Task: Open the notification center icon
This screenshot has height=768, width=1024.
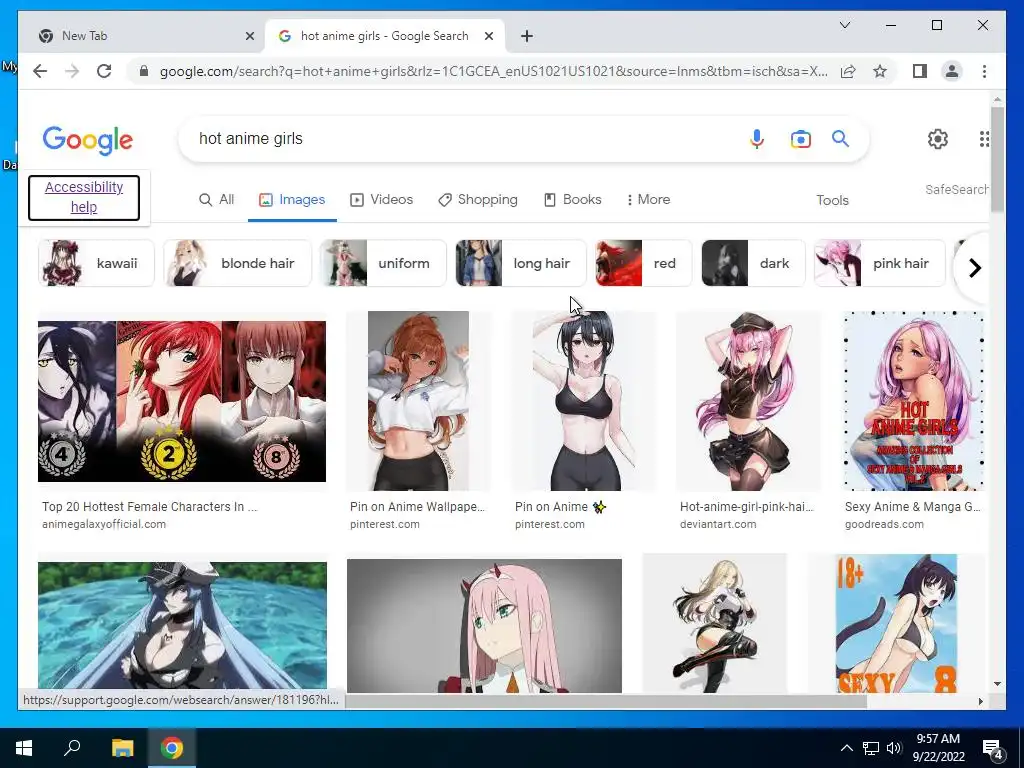Action: click(x=992, y=749)
